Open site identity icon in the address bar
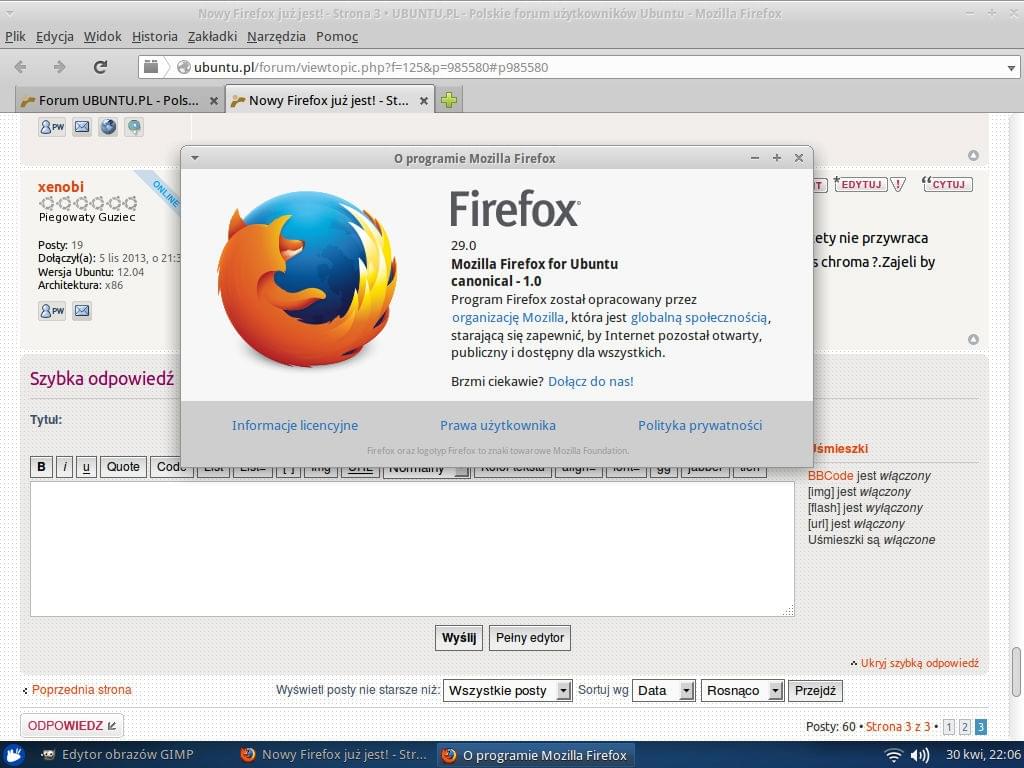Screen dimensions: 1024x768 point(184,67)
